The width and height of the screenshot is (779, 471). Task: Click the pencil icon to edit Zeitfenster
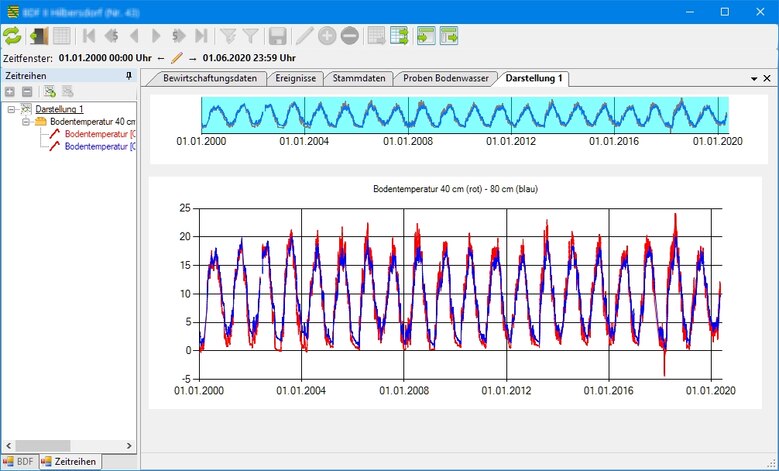pos(177,58)
